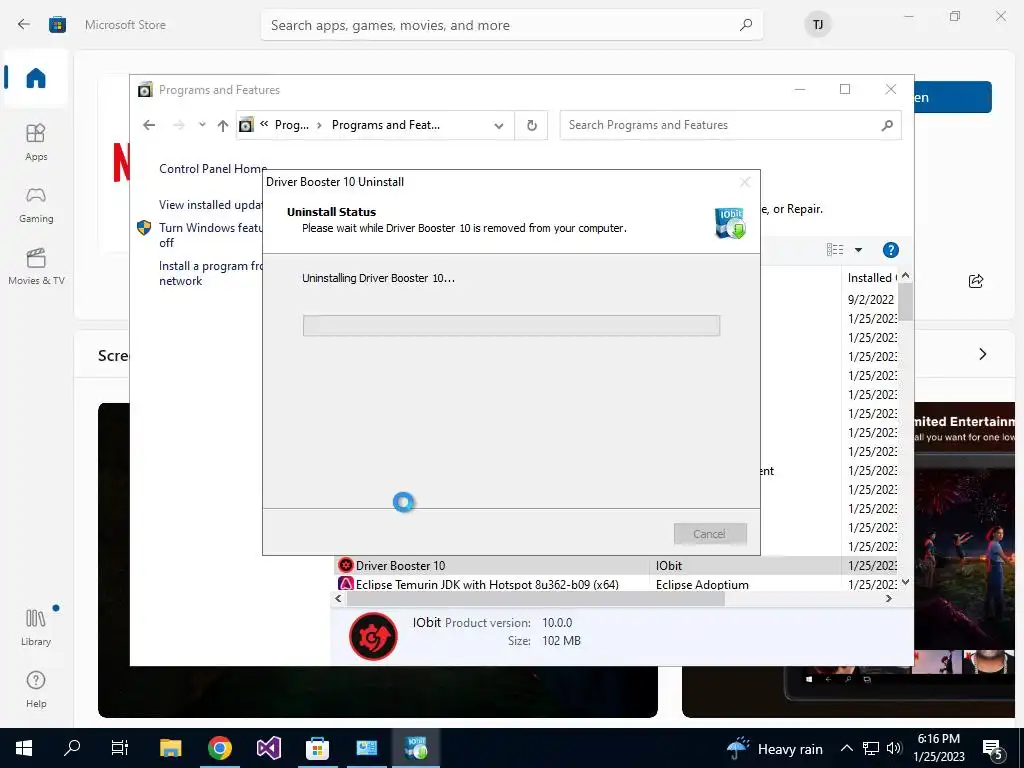Close the Driver Booster 10 Uninstall dialog
The width and height of the screenshot is (1024, 768).
click(744, 182)
